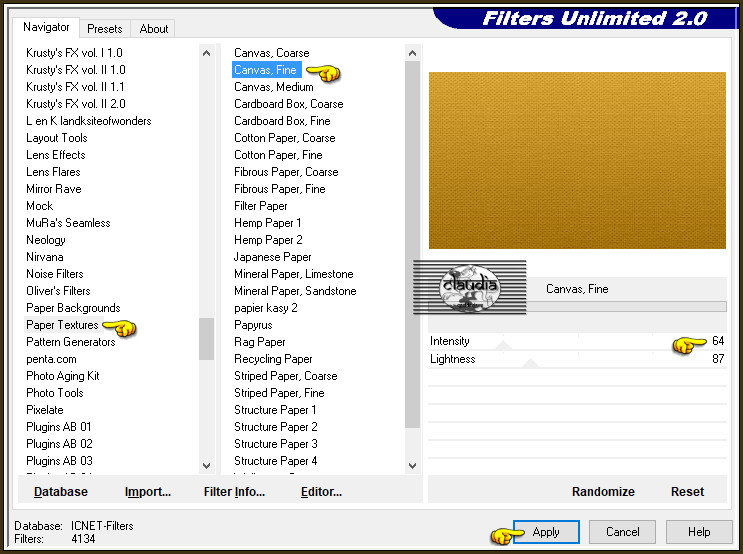743x554 pixels.
Task: Select Krusty's FX vol. II 1.1 category
Action: click(75, 87)
